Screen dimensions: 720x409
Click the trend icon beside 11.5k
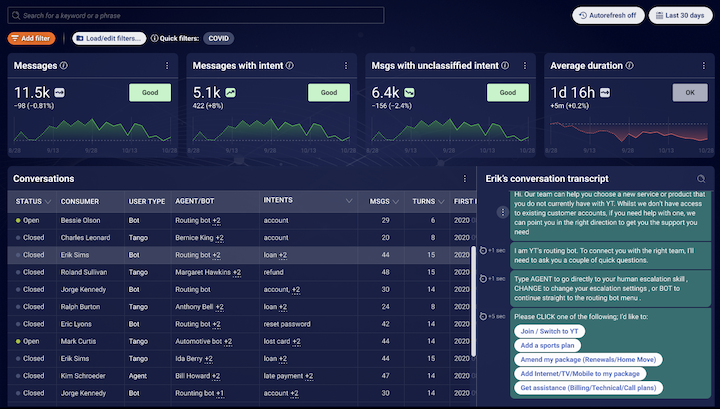[x=60, y=93]
